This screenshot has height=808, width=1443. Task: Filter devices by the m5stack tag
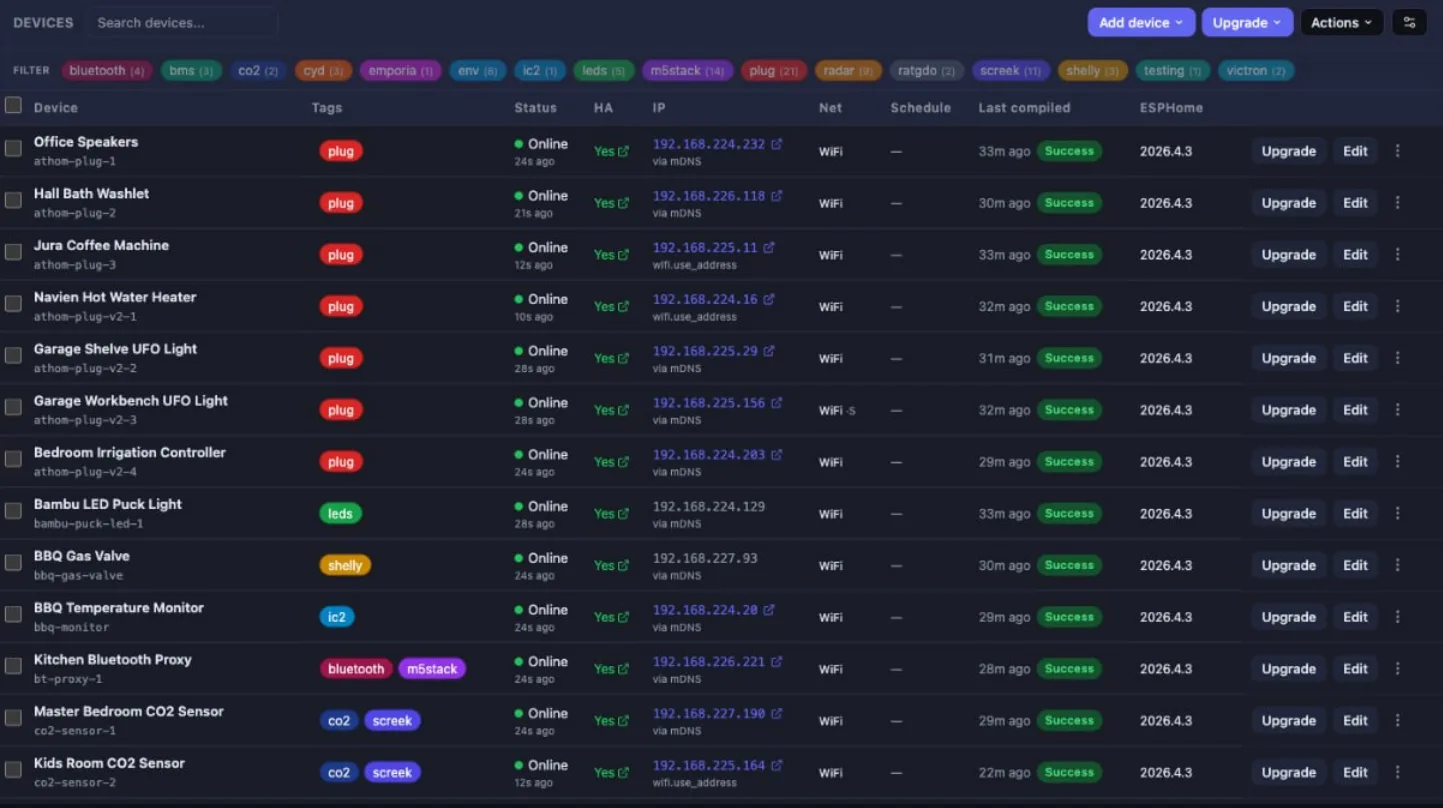[687, 71]
